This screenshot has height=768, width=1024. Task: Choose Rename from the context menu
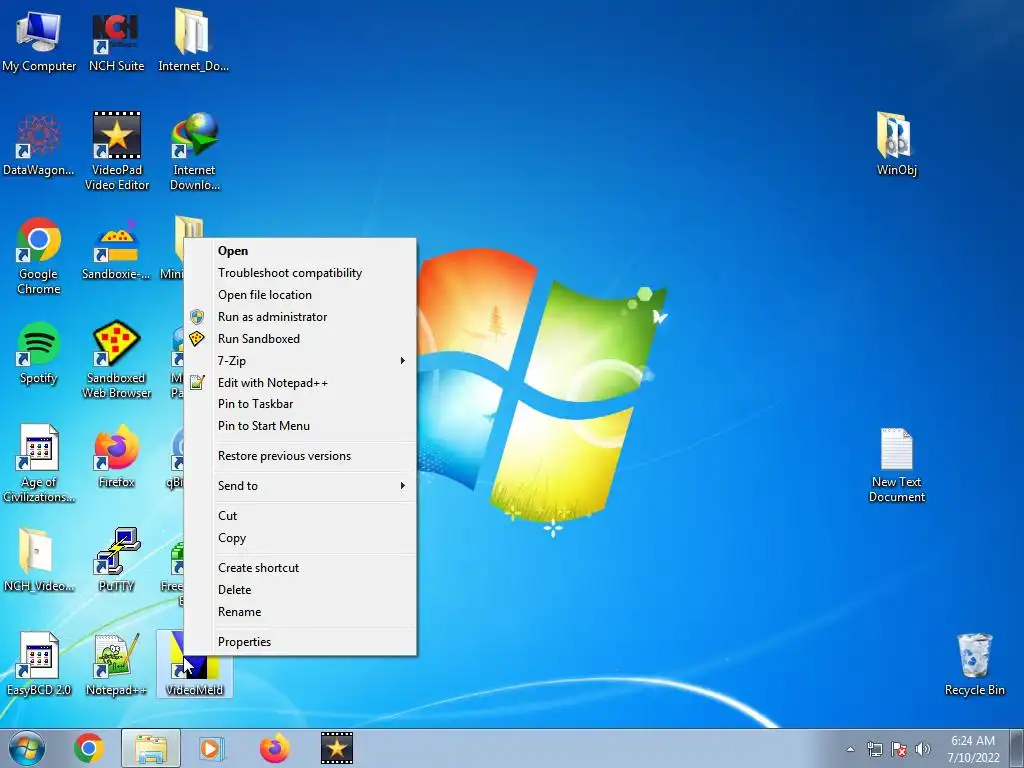[301, 612]
